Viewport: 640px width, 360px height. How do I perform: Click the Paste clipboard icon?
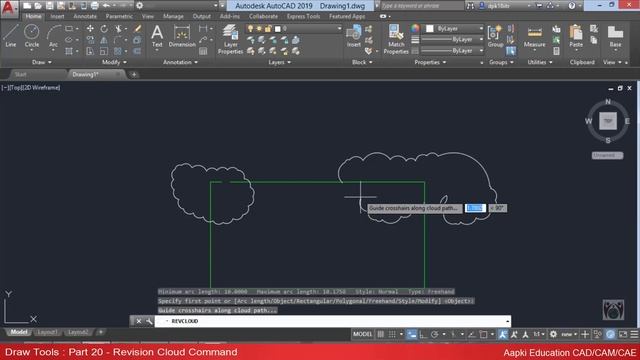point(576,36)
